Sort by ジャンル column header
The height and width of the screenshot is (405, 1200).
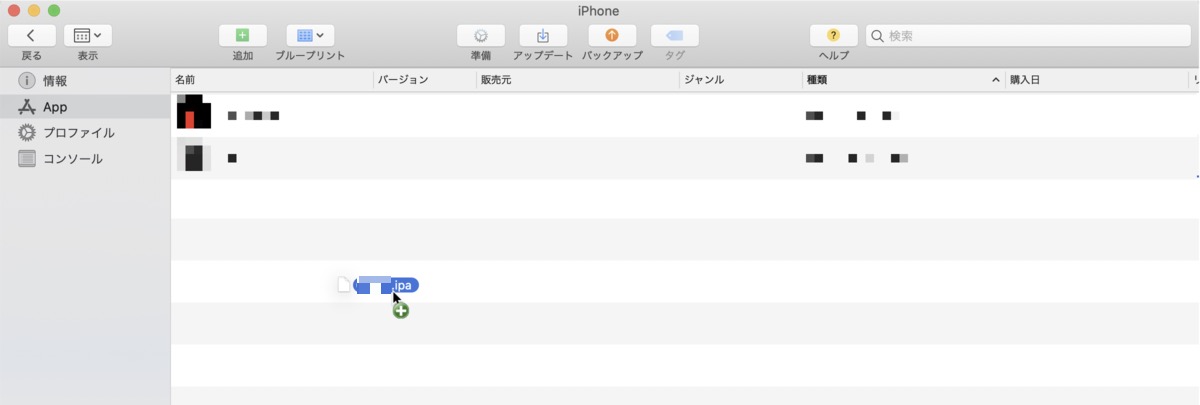click(x=740, y=80)
